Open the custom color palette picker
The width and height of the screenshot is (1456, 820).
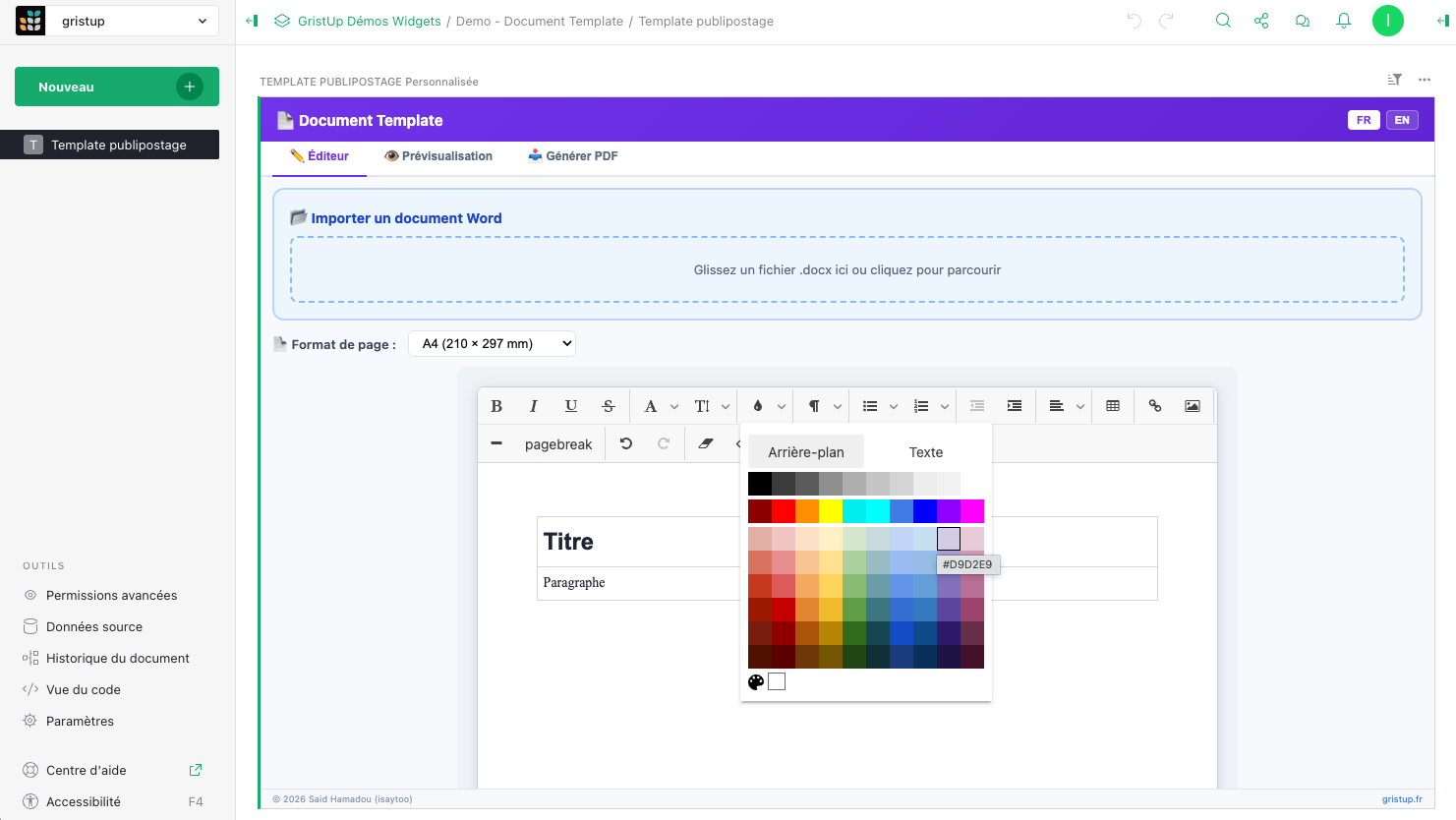(756, 682)
